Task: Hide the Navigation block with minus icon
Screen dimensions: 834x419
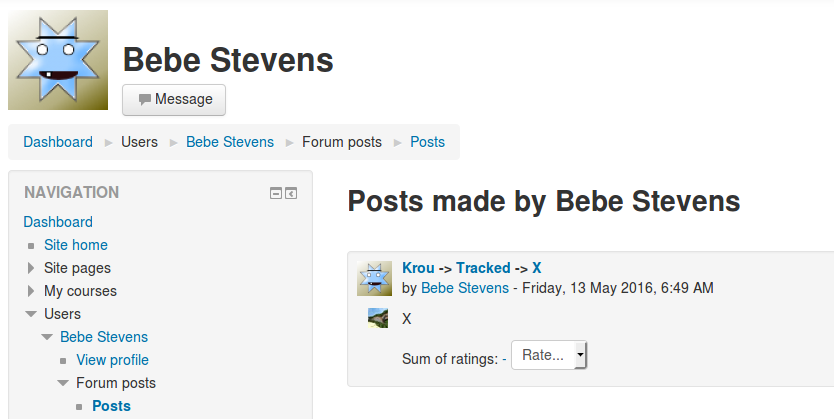Action: pos(276,193)
